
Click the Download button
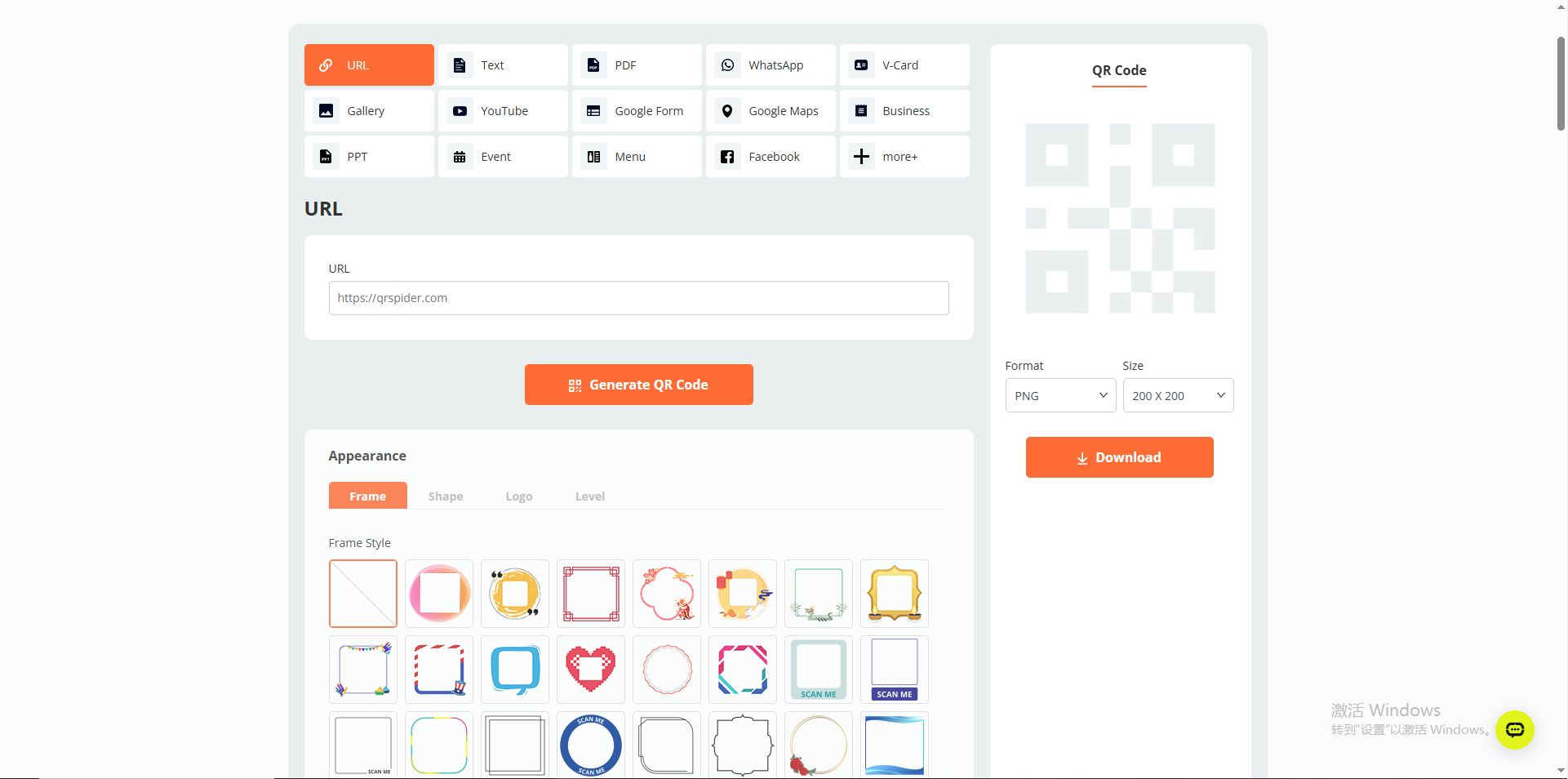(x=1120, y=457)
